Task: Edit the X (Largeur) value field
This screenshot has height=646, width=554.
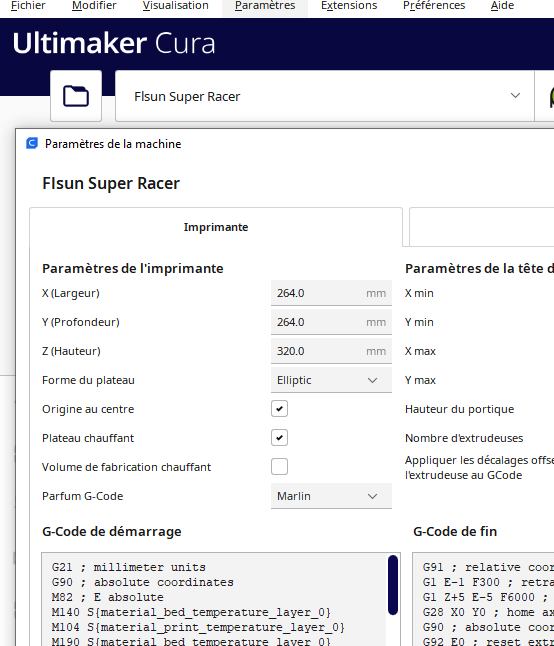Action: [331, 293]
